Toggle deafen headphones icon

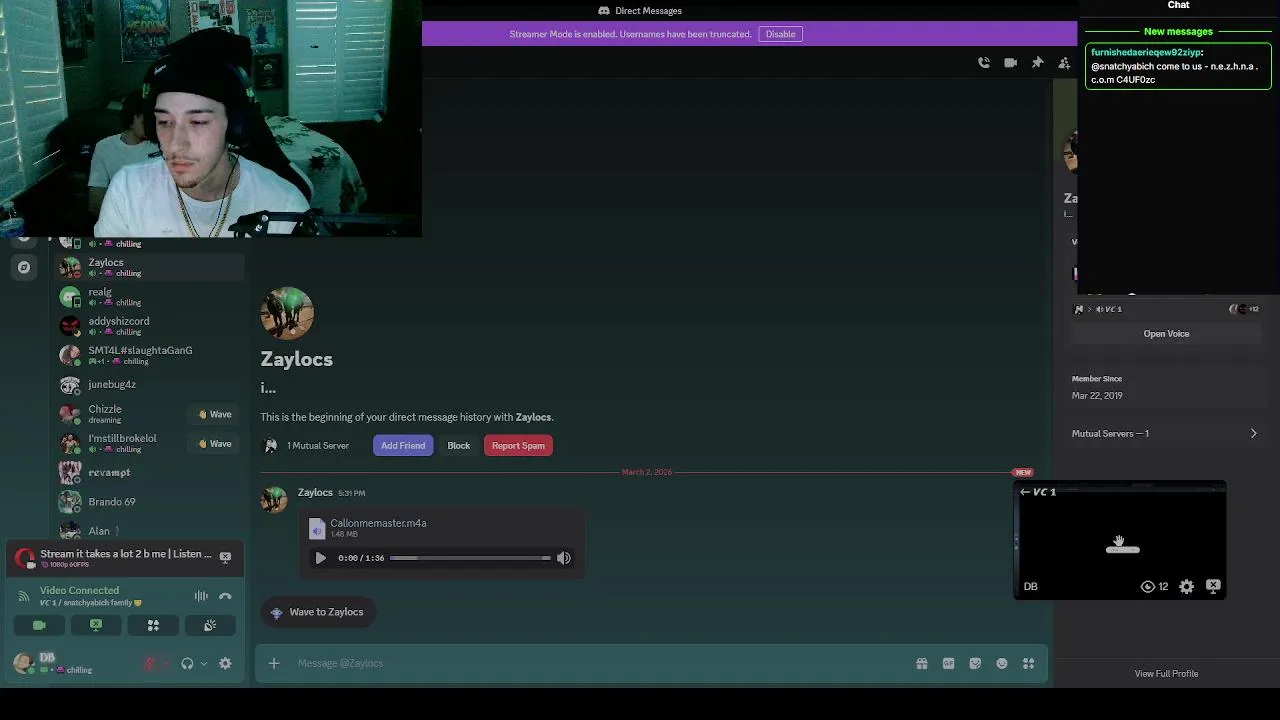coord(187,663)
